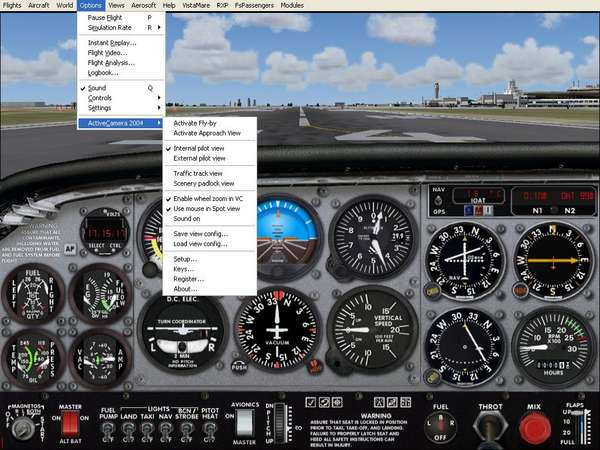Click the digital clock display with SELECT CTRL

(104, 232)
